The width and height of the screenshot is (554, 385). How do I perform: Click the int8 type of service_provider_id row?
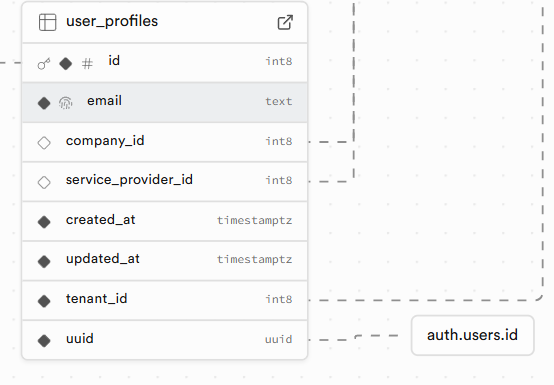[x=279, y=180]
